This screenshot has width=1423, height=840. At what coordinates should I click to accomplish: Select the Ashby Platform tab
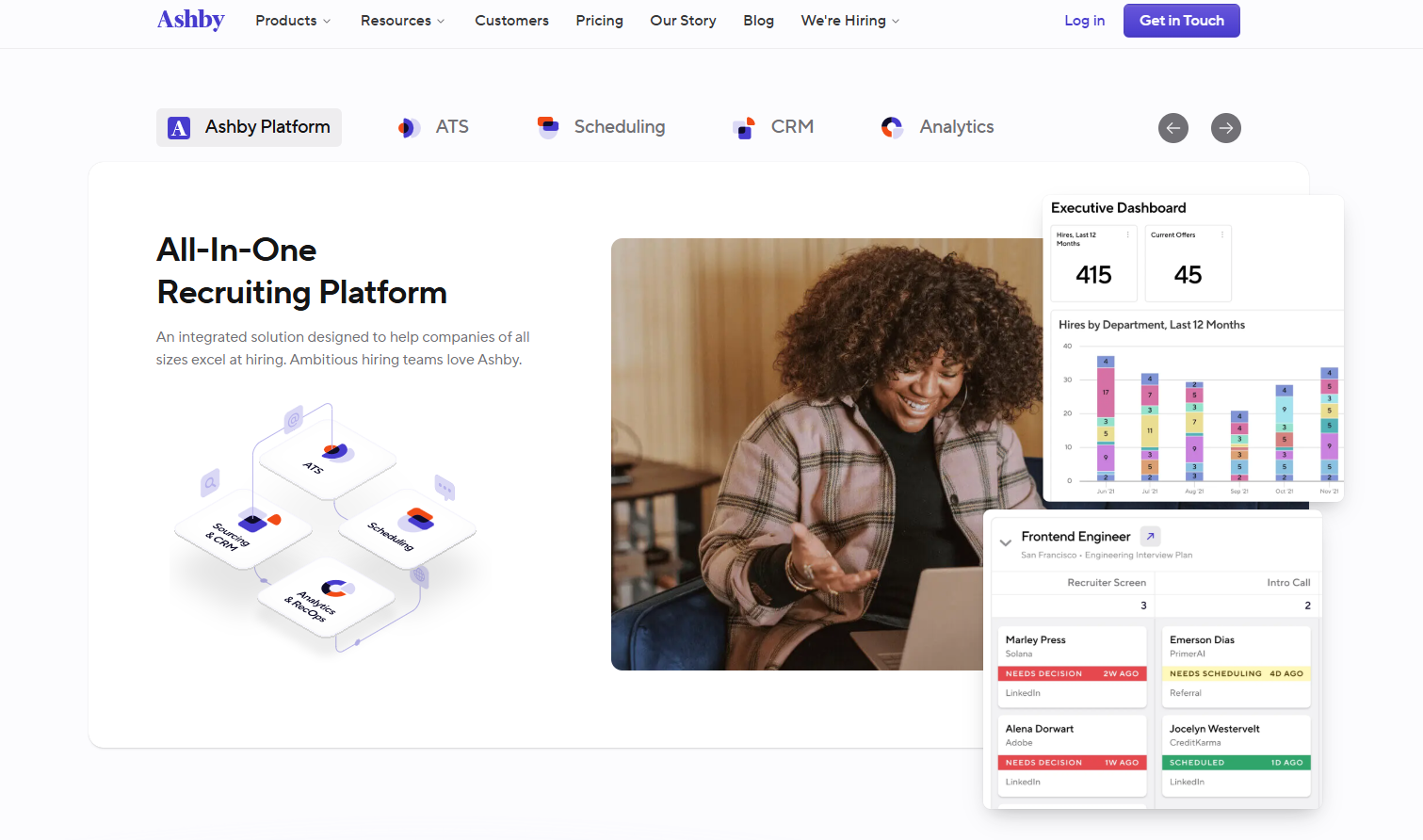(x=249, y=127)
